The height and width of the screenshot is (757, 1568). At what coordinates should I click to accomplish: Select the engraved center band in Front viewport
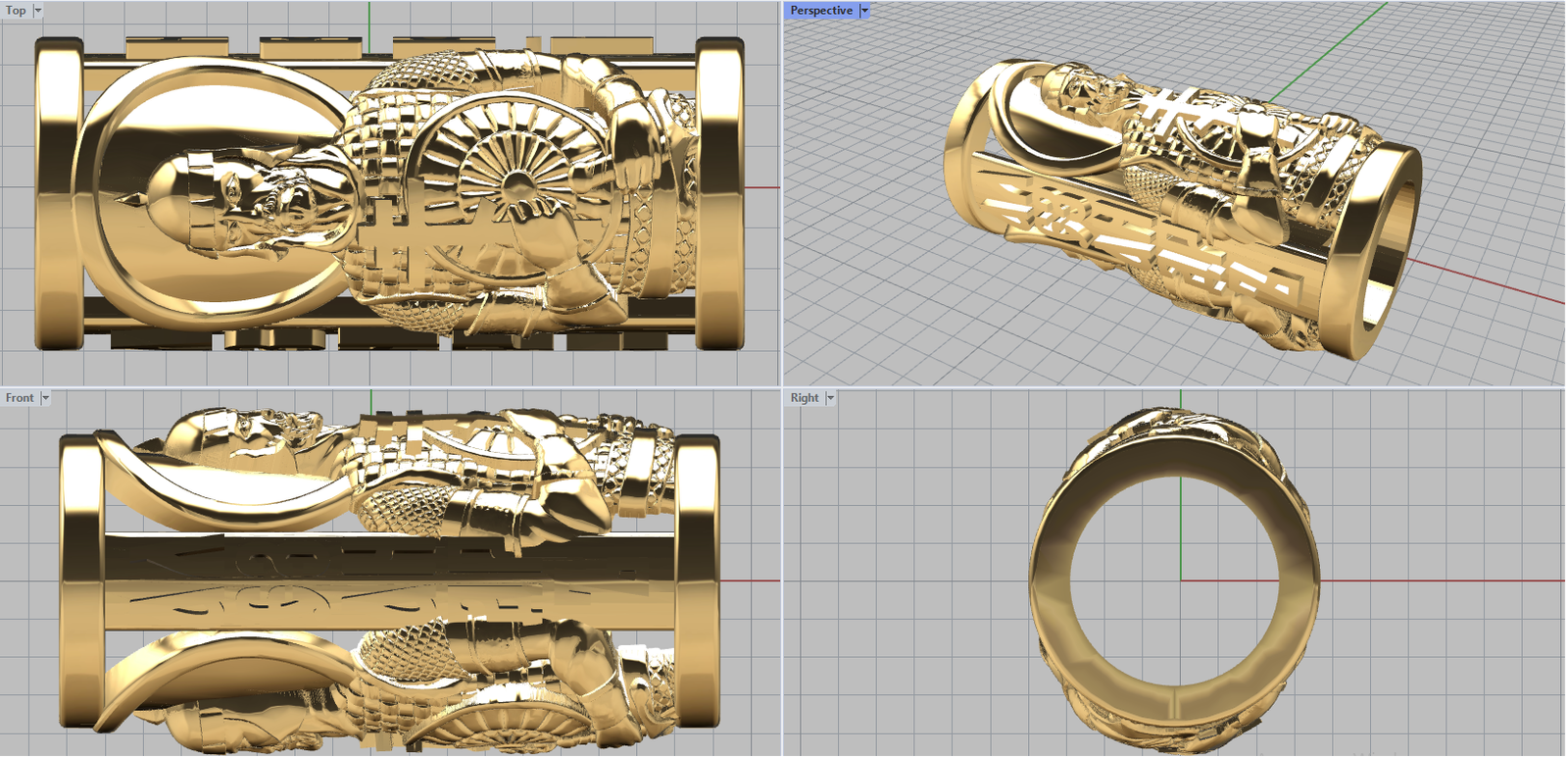tap(392, 580)
